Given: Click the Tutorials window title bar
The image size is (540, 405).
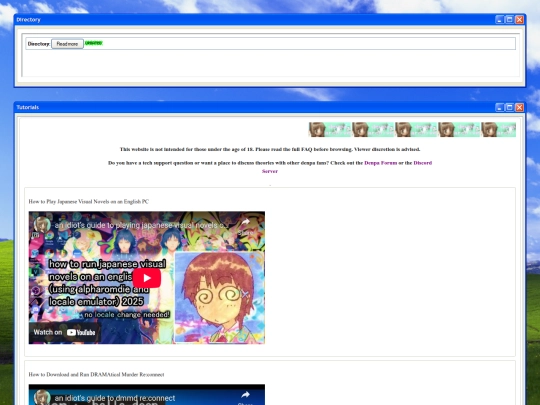Looking at the screenshot, I should click(255, 107).
